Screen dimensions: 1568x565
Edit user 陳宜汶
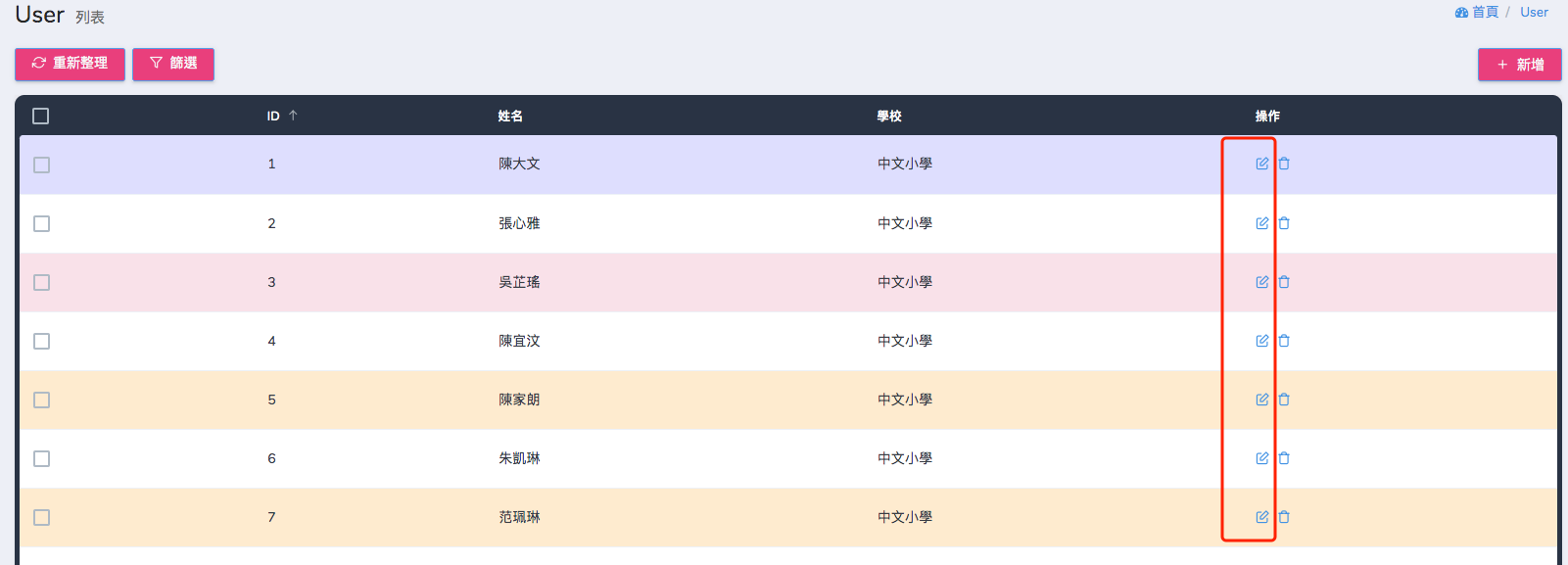pos(1262,341)
